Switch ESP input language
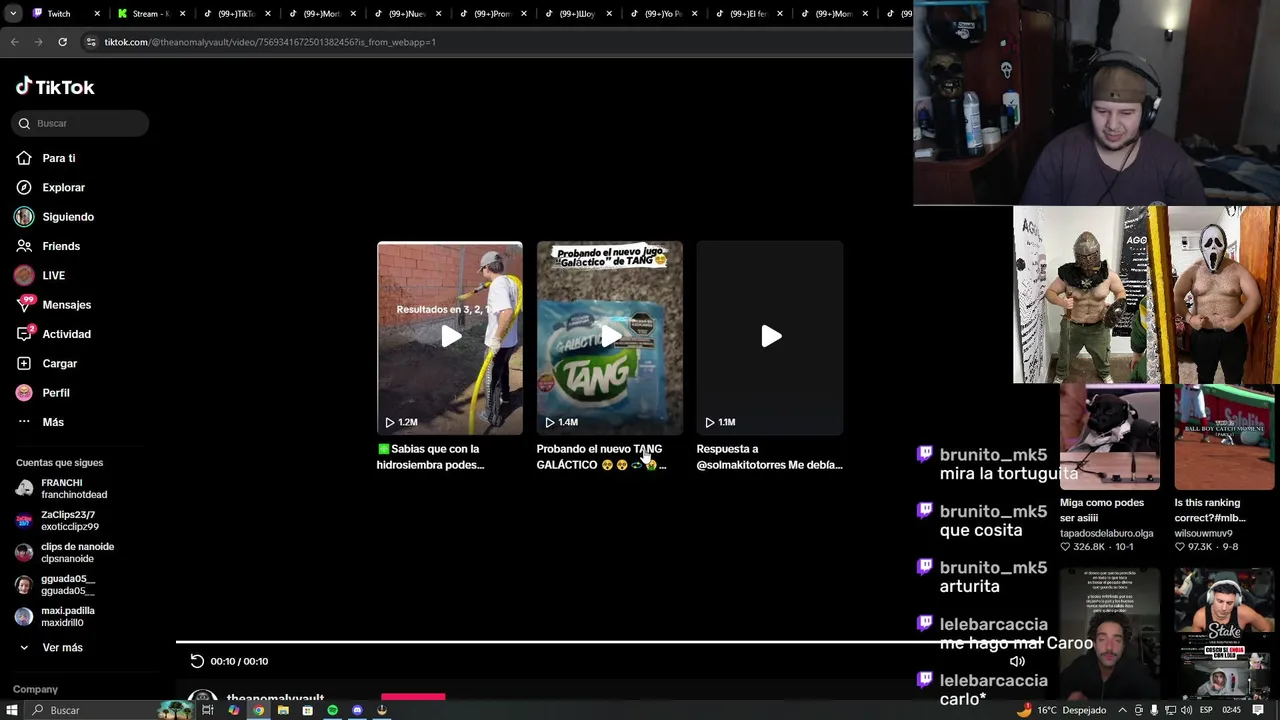Viewport: 1280px width, 720px height. pos(1206,710)
